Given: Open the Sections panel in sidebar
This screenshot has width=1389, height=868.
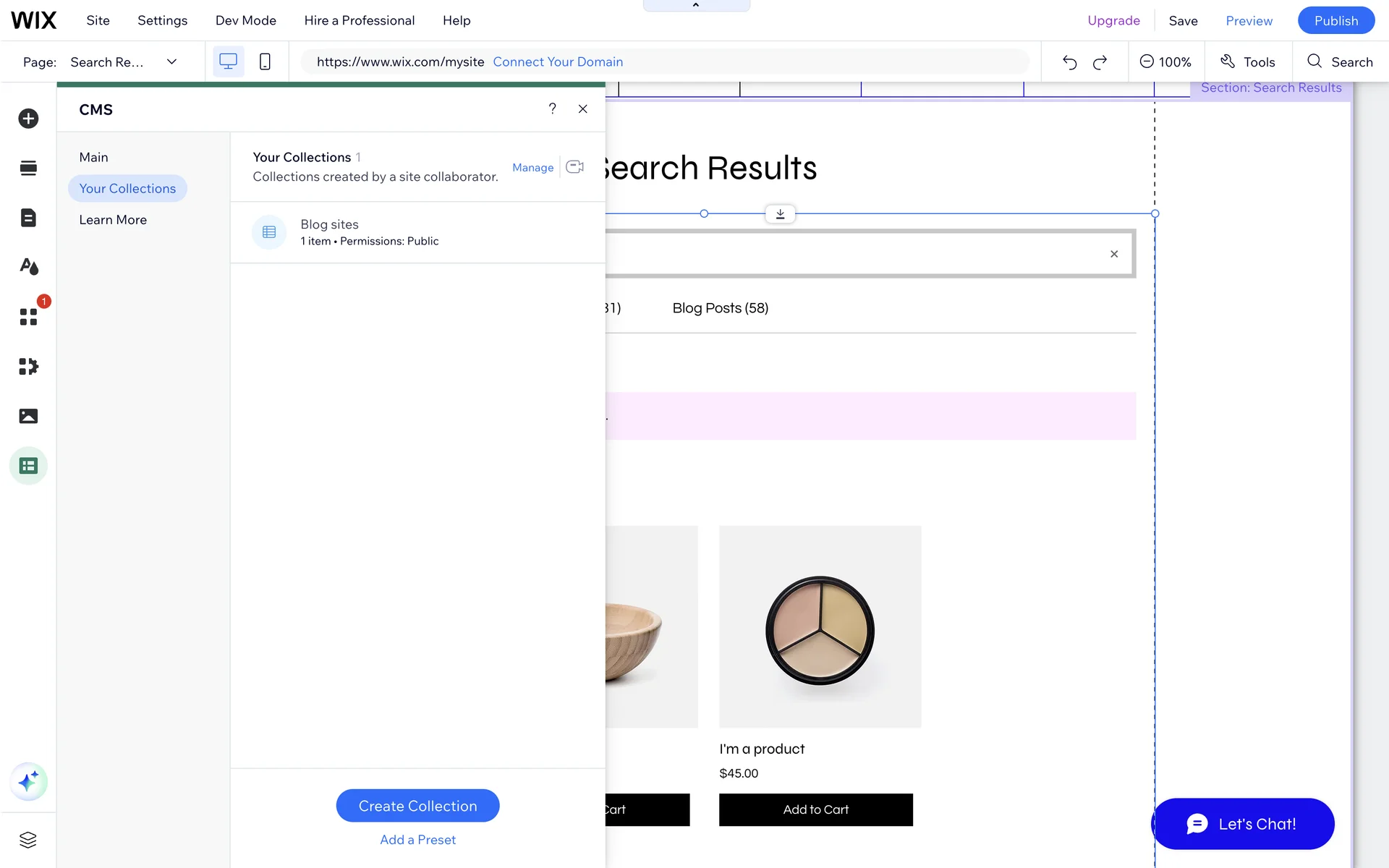Looking at the screenshot, I should pyautogui.click(x=28, y=169).
